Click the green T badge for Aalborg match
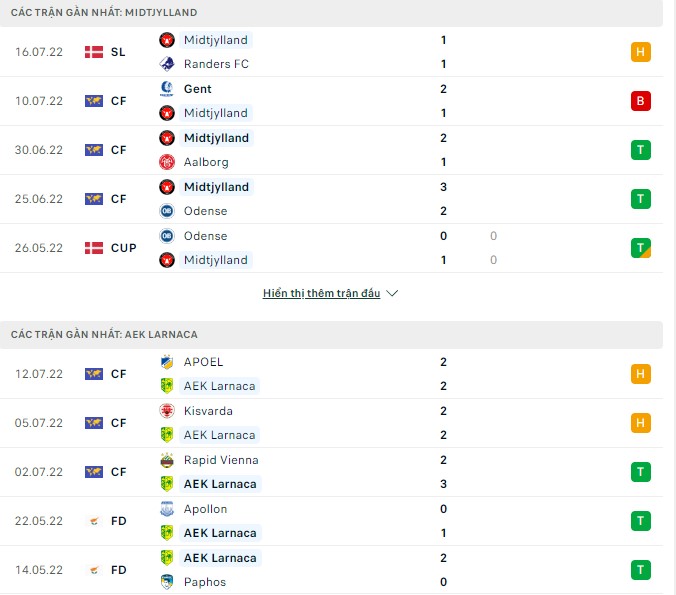This screenshot has height=595, width=676. pyautogui.click(x=641, y=150)
